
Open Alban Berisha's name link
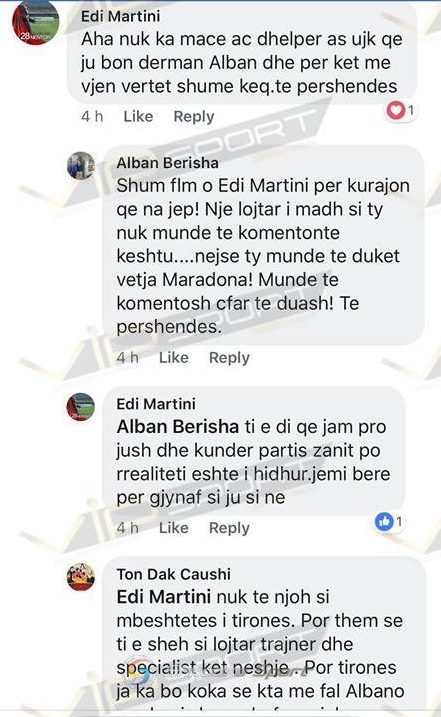tap(167, 163)
